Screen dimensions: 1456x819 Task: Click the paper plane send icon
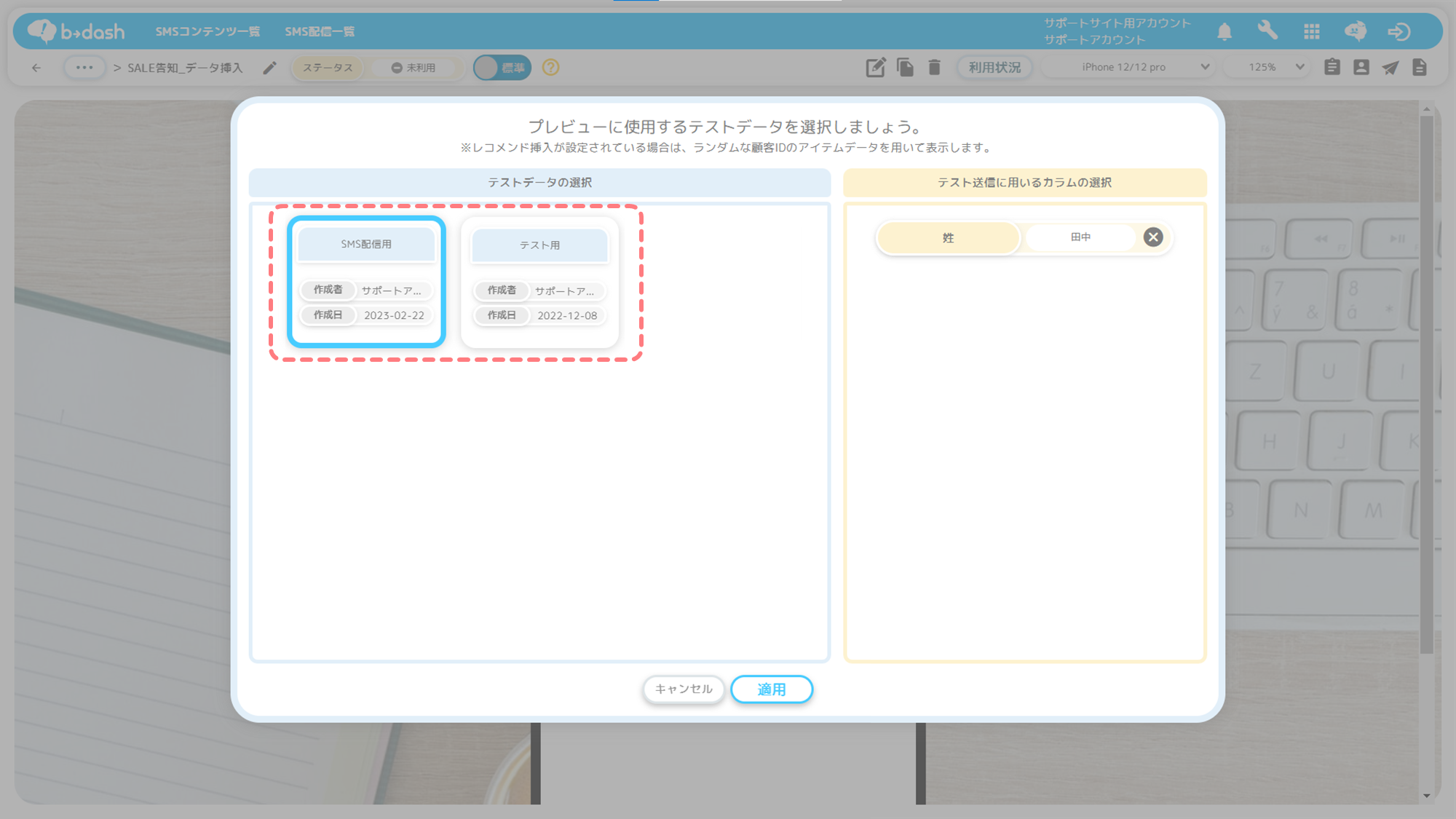1390,68
